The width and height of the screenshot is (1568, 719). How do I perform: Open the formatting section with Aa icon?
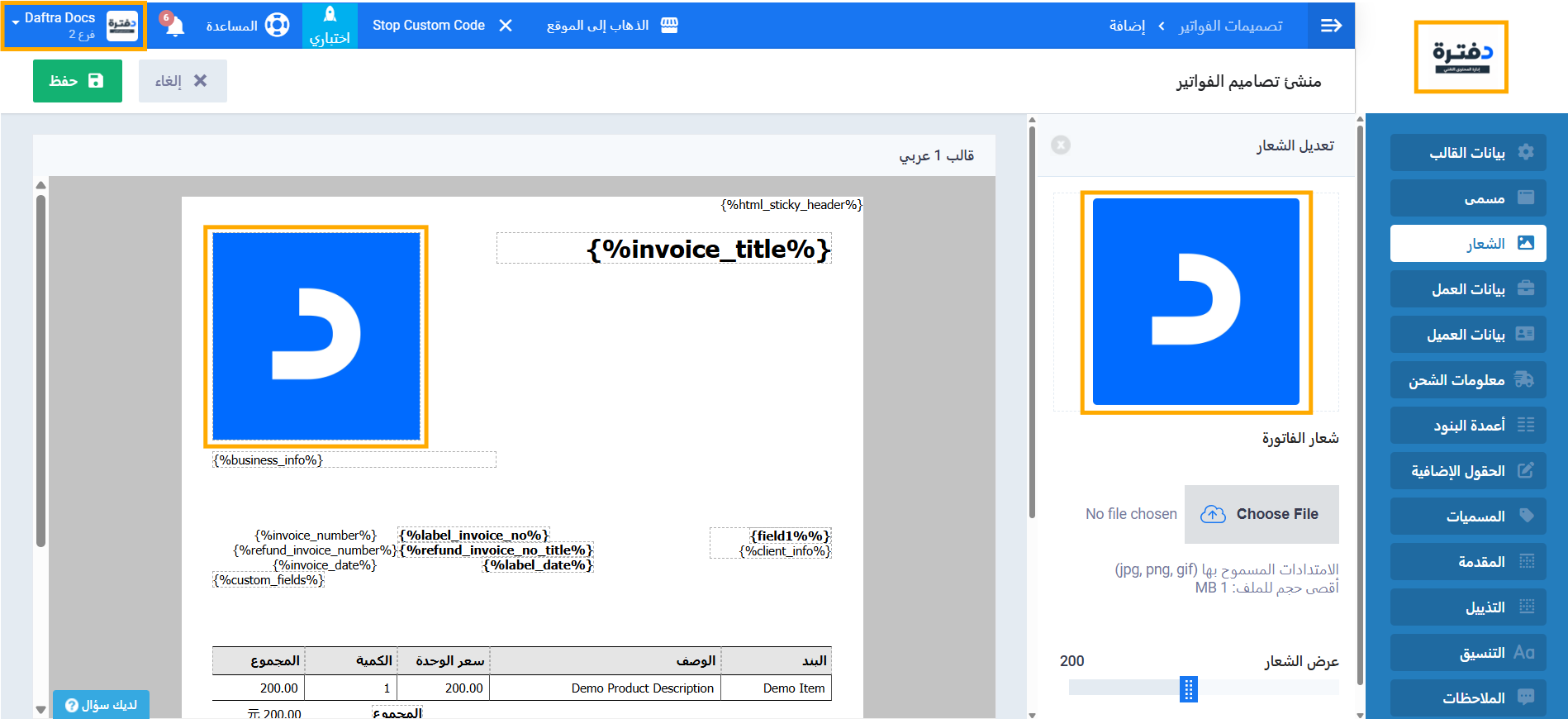pos(1468,653)
